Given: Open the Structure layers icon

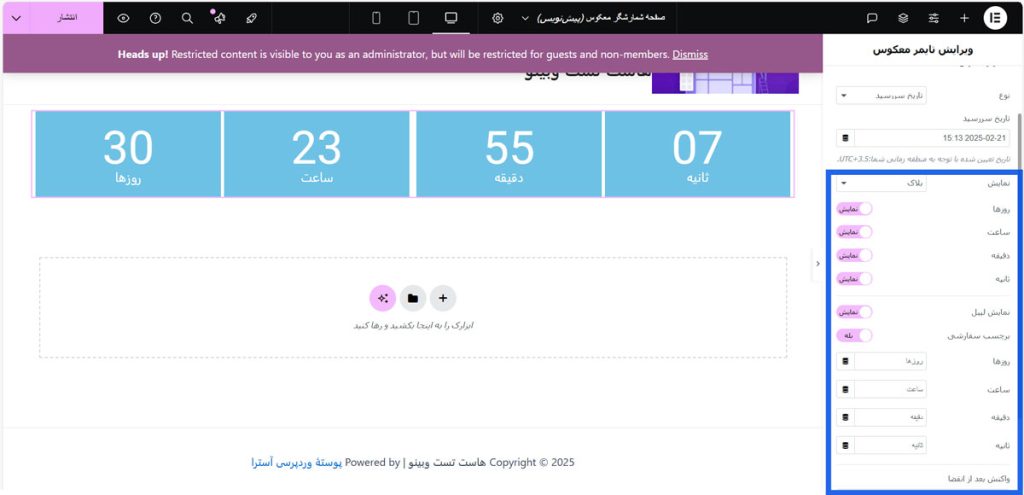Looking at the screenshot, I should 903,18.
